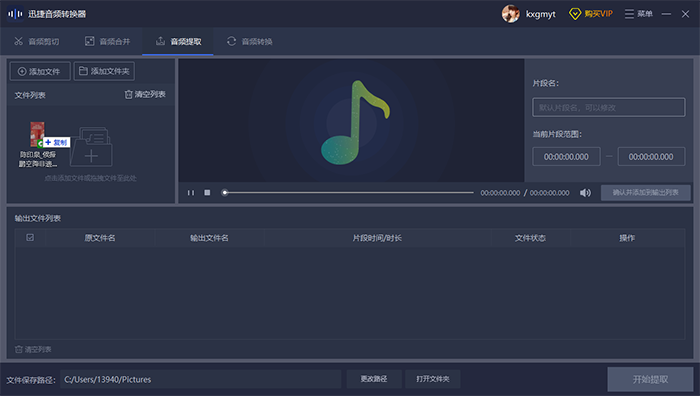Viewport: 700px width, 396px height.
Task: Click the save path field C:/Users/13940/Pictures
Action: [201, 379]
